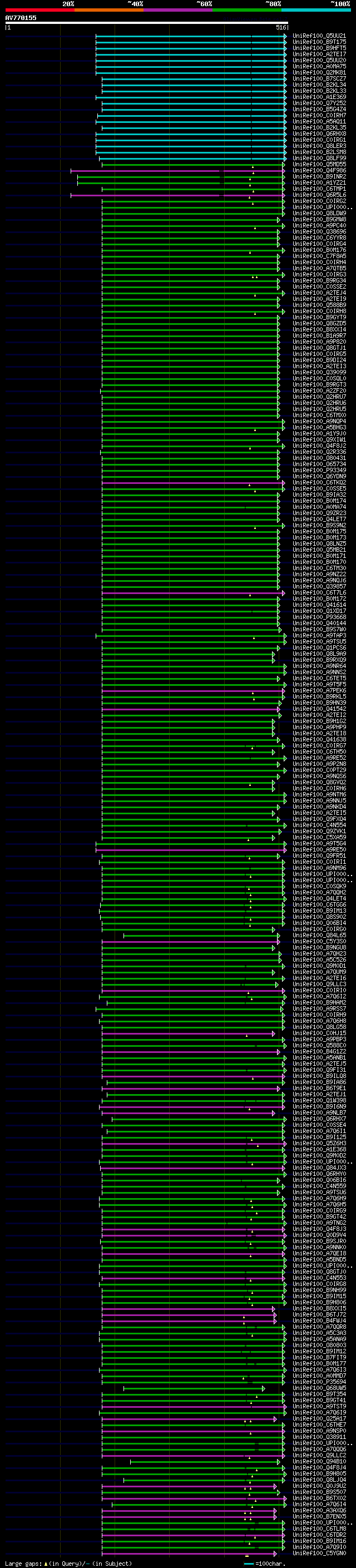Select the UniRef100_A5AQ11 label

(319, 121)
